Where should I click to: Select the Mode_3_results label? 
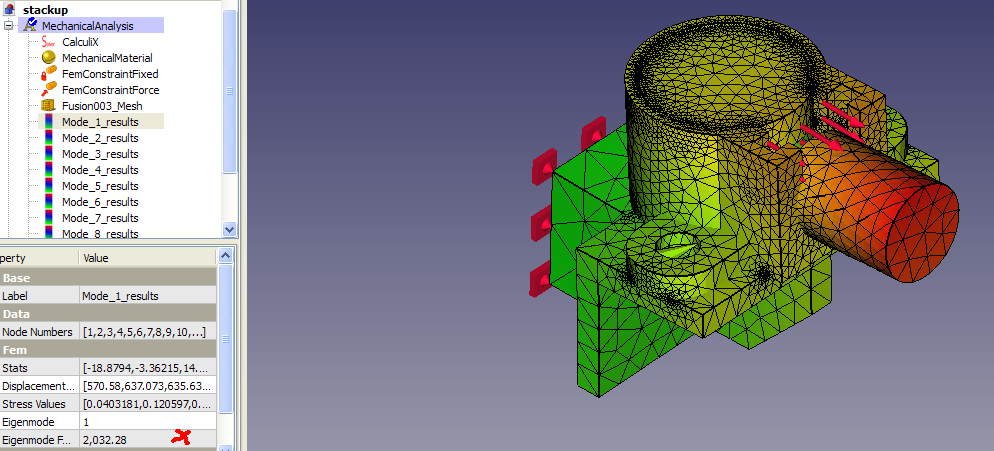click(x=100, y=154)
